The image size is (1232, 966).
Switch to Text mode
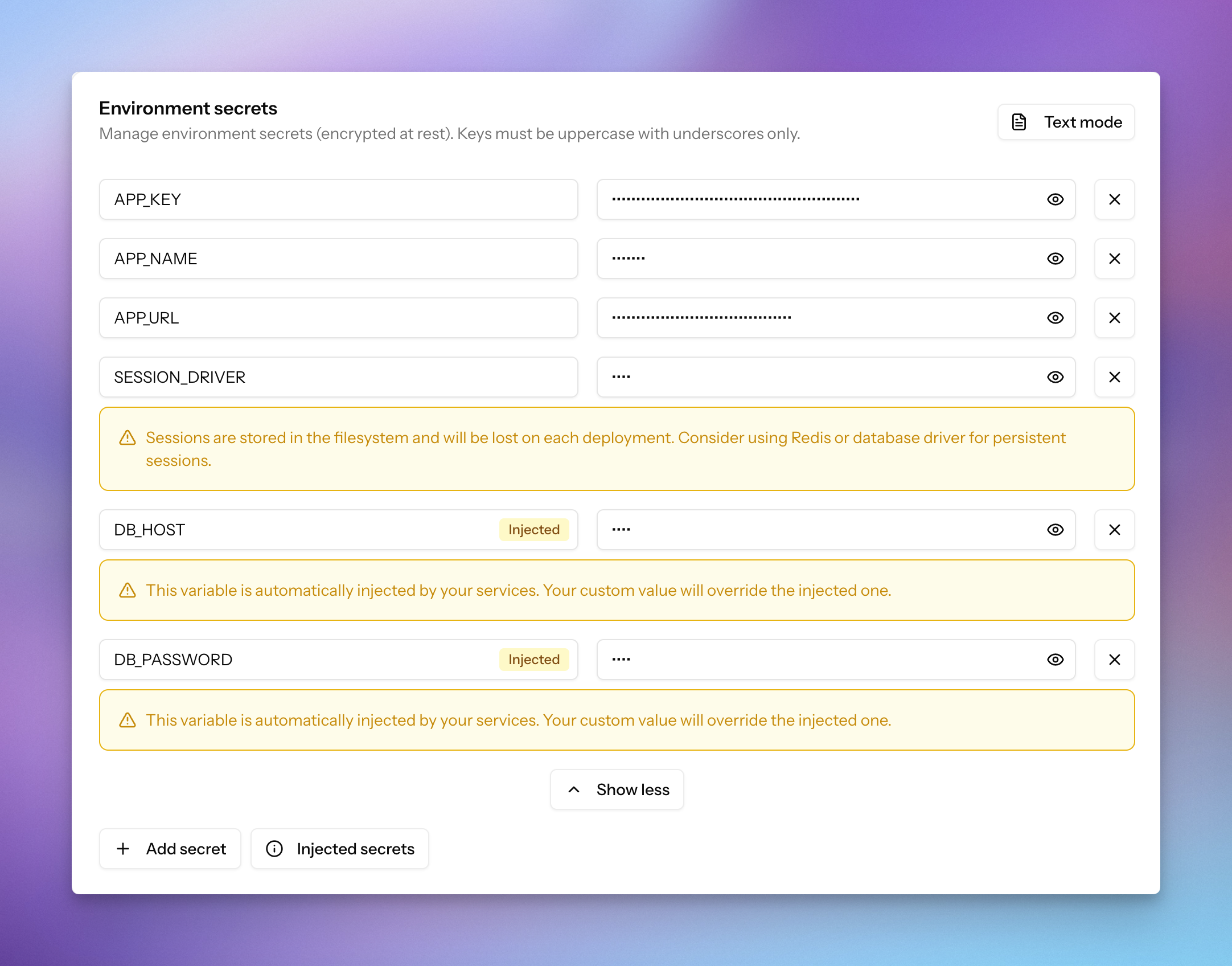1066,122
